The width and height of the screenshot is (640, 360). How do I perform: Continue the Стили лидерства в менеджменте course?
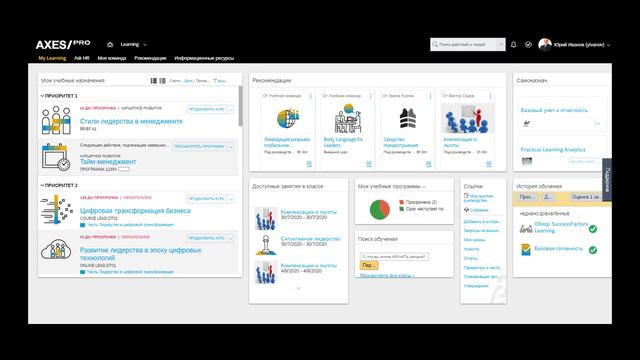(207, 109)
